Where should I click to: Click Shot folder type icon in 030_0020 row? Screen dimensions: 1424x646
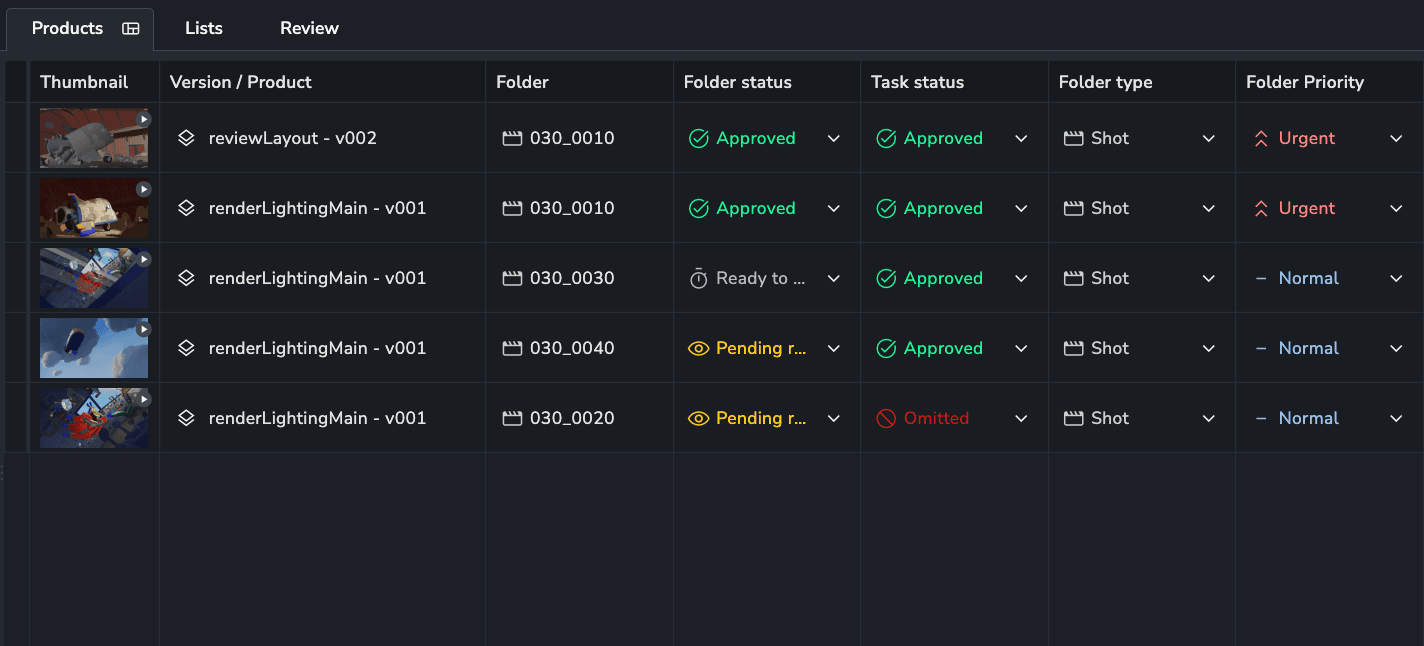1074,418
